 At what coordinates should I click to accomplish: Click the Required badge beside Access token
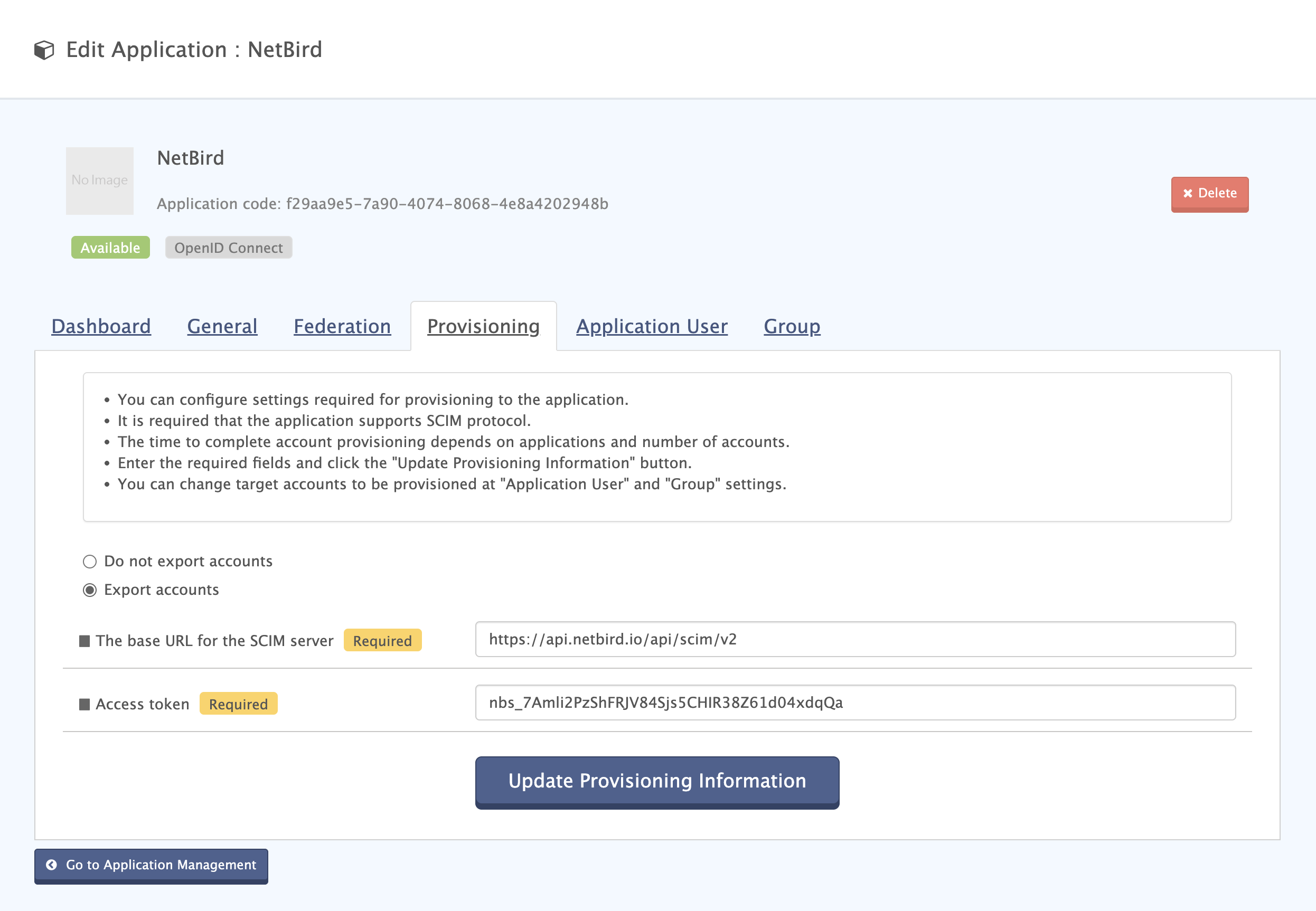pyautogui.click(x=238, y=704)
